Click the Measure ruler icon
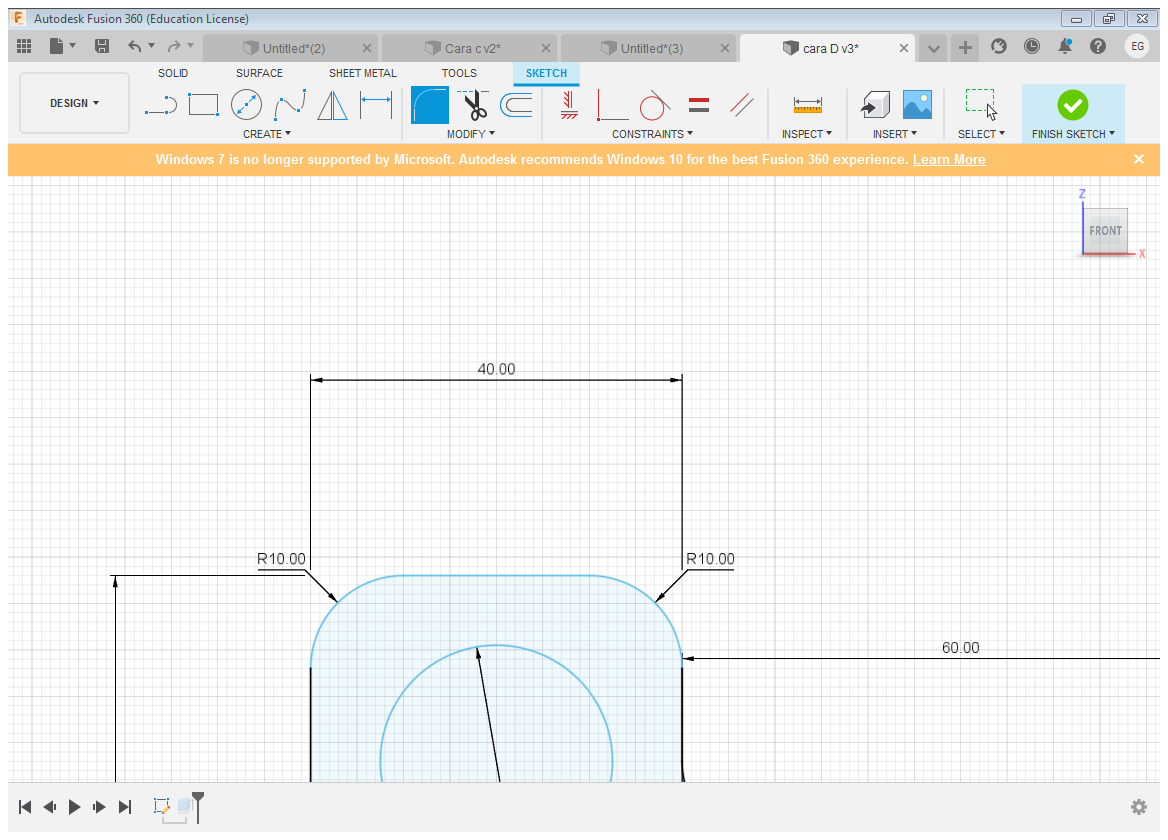Viewport: 1168px width, 840px height. tap(807, 104)
